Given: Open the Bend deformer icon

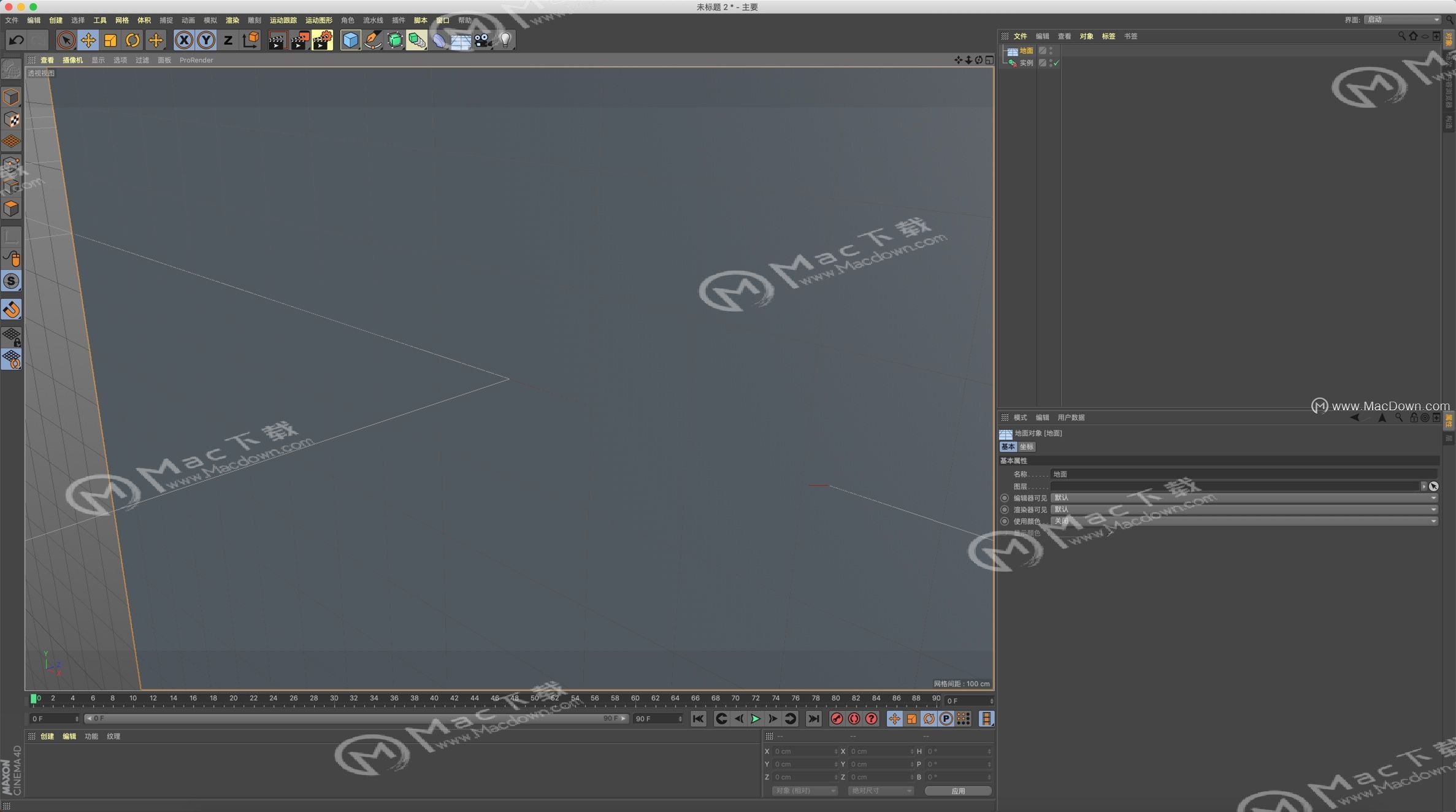Looking at the screenshot, I should [440, 40].
